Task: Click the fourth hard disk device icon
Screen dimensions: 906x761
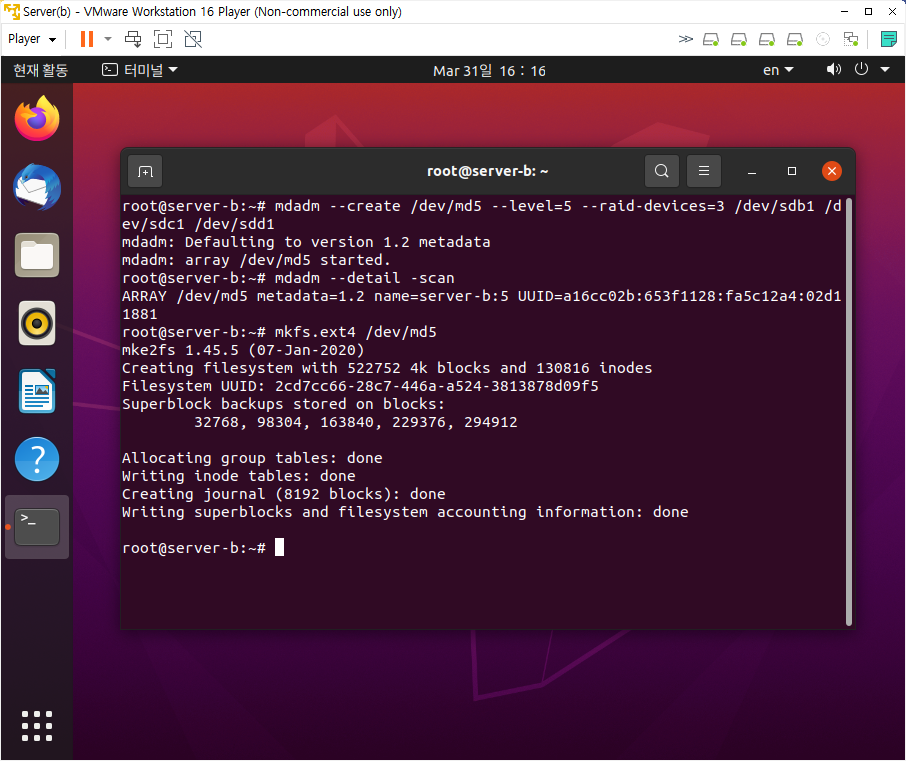Action: (795, 39)
